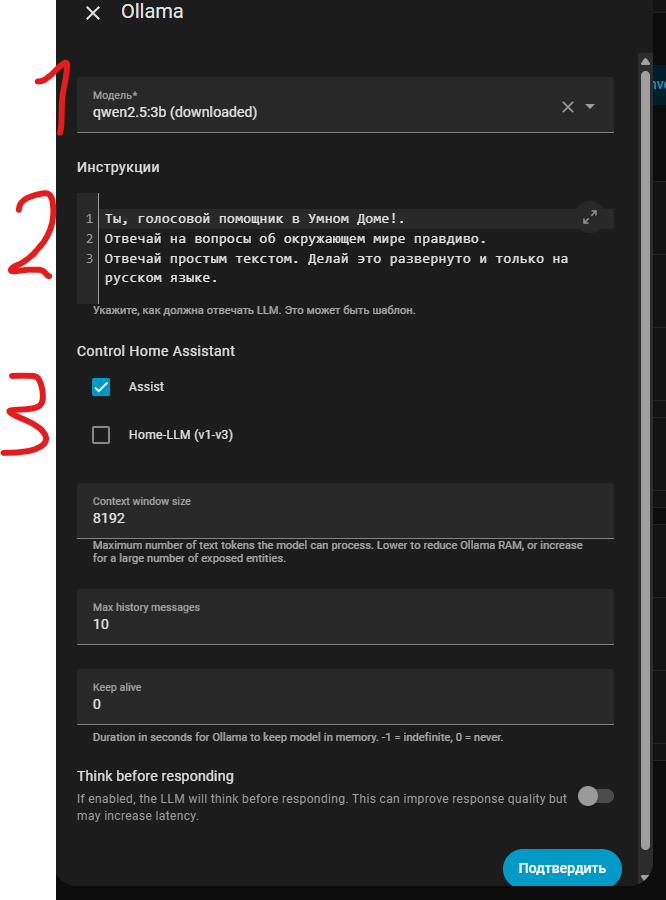Clear the selected model qwen2.5:3b
The image size is (666, 900).
pyautogui.click(x=568, y=107)
